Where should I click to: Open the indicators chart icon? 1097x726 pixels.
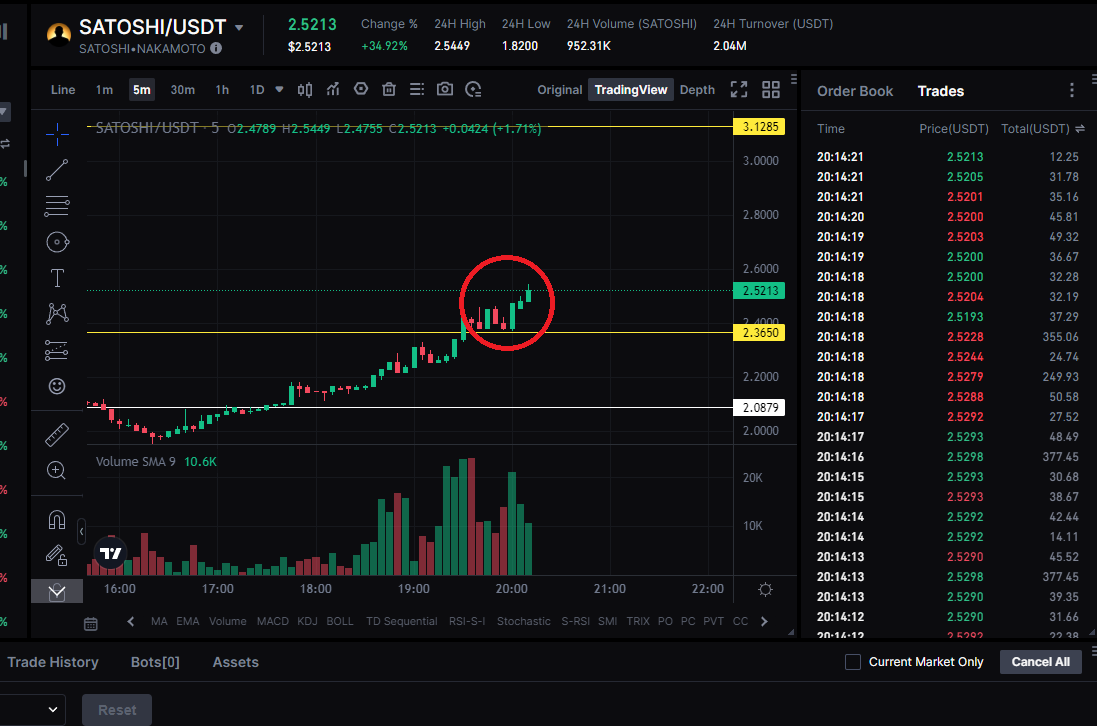[x=333, y=90]
